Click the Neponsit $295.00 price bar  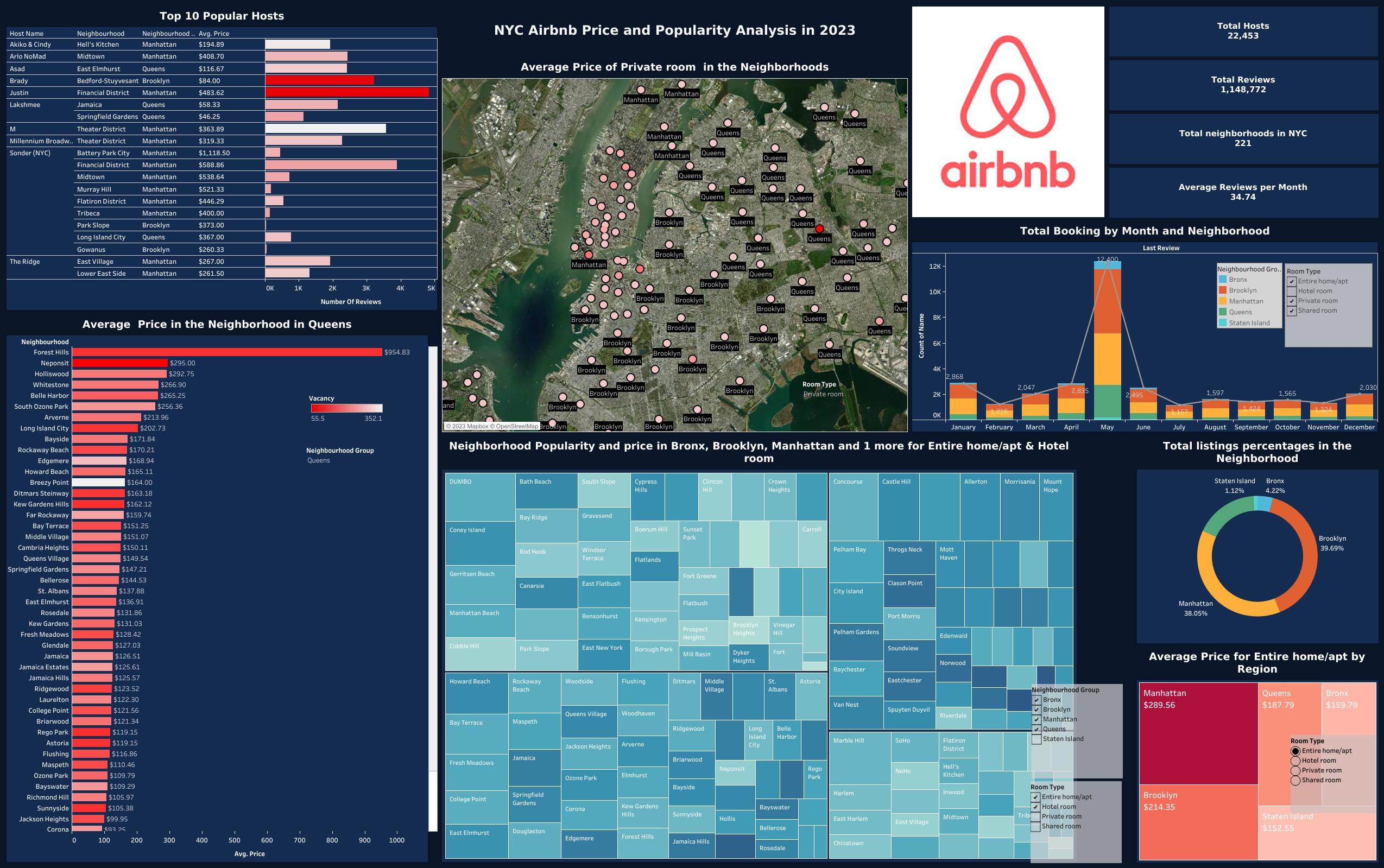[x=119, y=363]
